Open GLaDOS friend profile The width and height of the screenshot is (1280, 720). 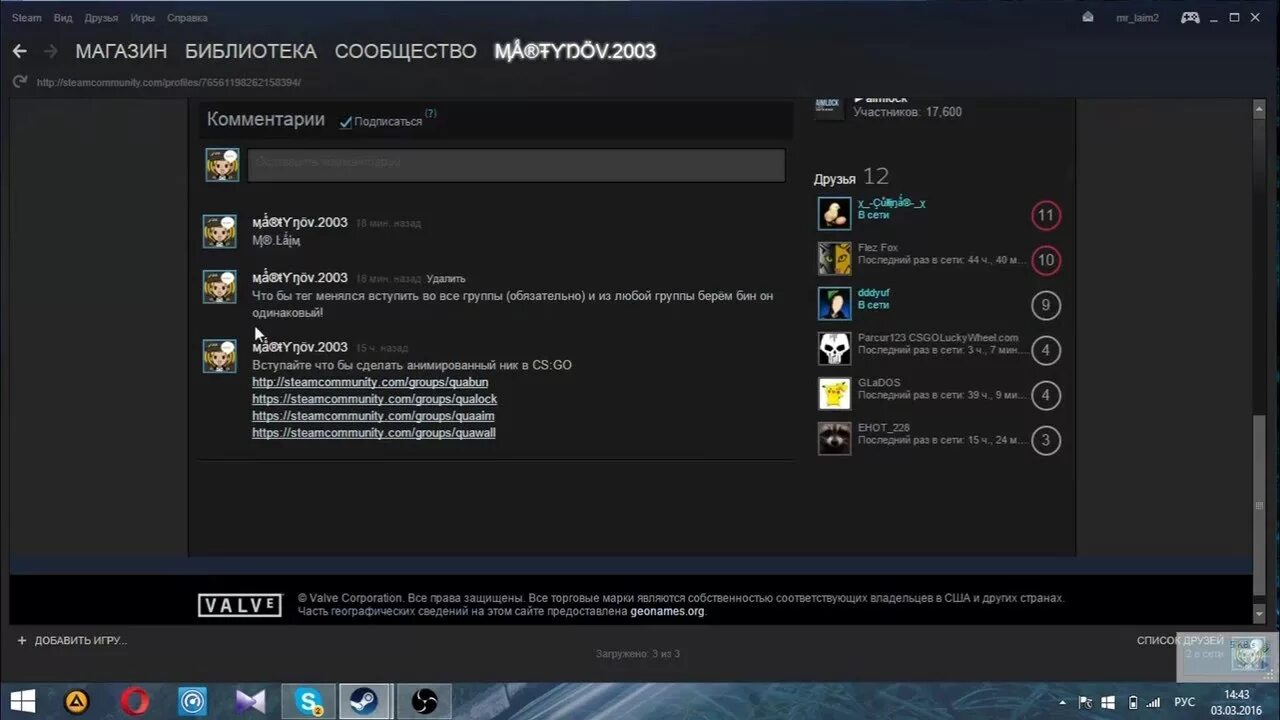click(879, 383)
